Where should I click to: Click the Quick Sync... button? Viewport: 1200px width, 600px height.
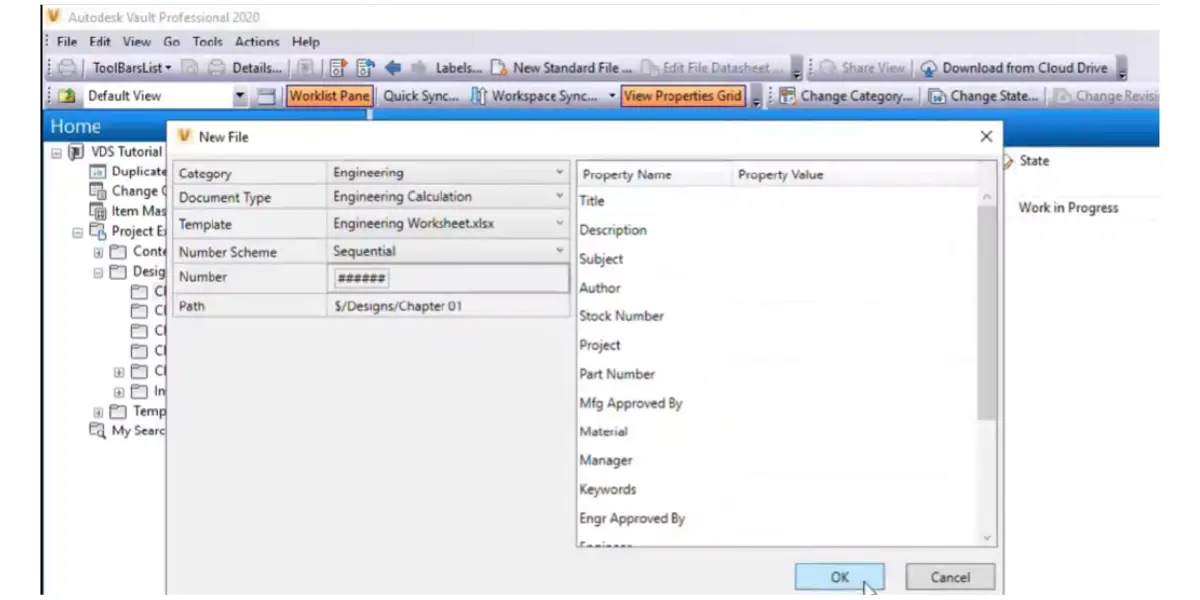[421, 96]
